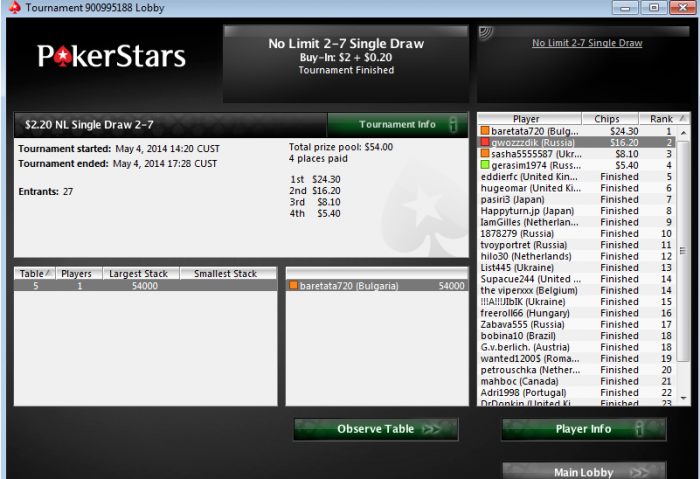Sort tables by Table column header

[35, 274]
